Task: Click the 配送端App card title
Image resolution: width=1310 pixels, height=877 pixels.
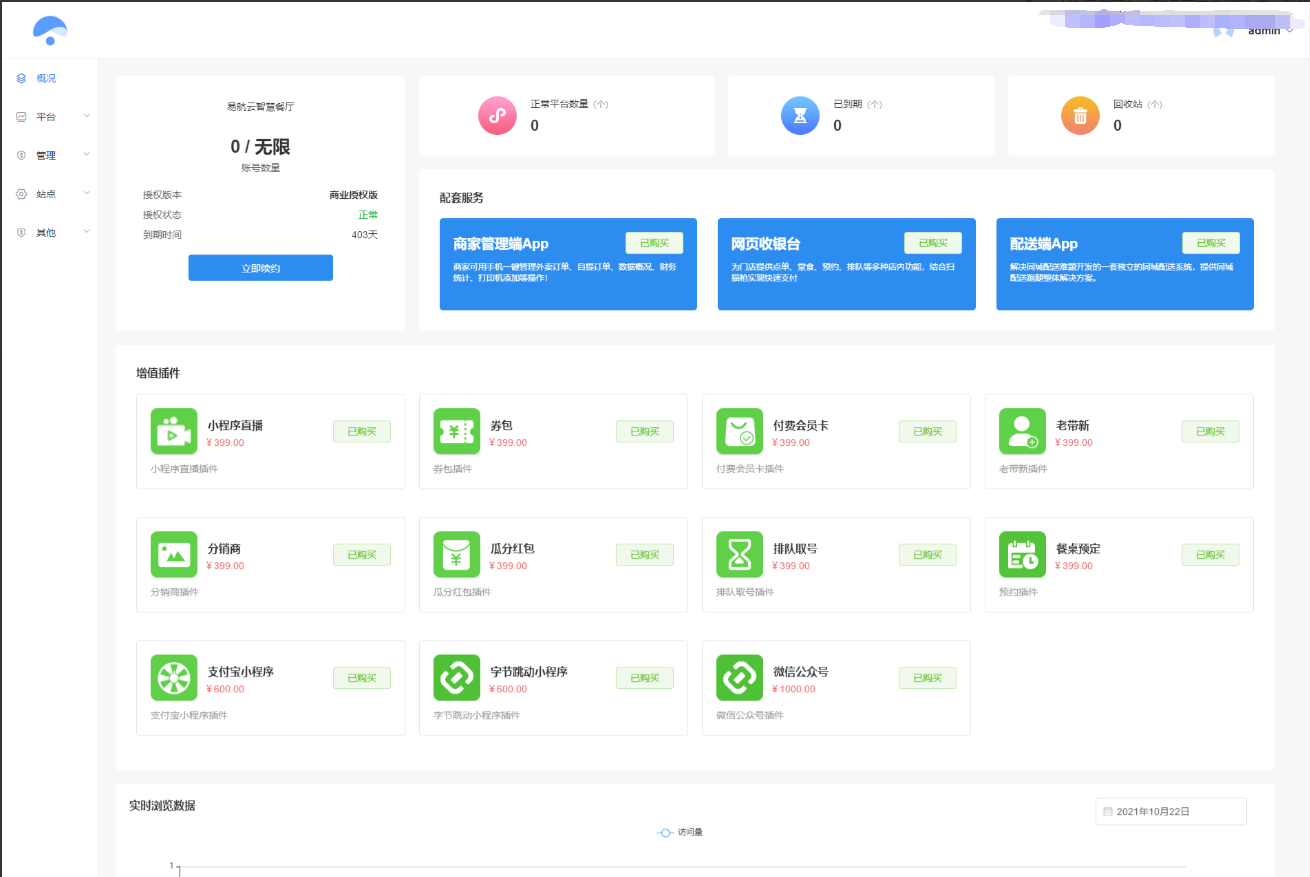Action: click(1044, 244)
